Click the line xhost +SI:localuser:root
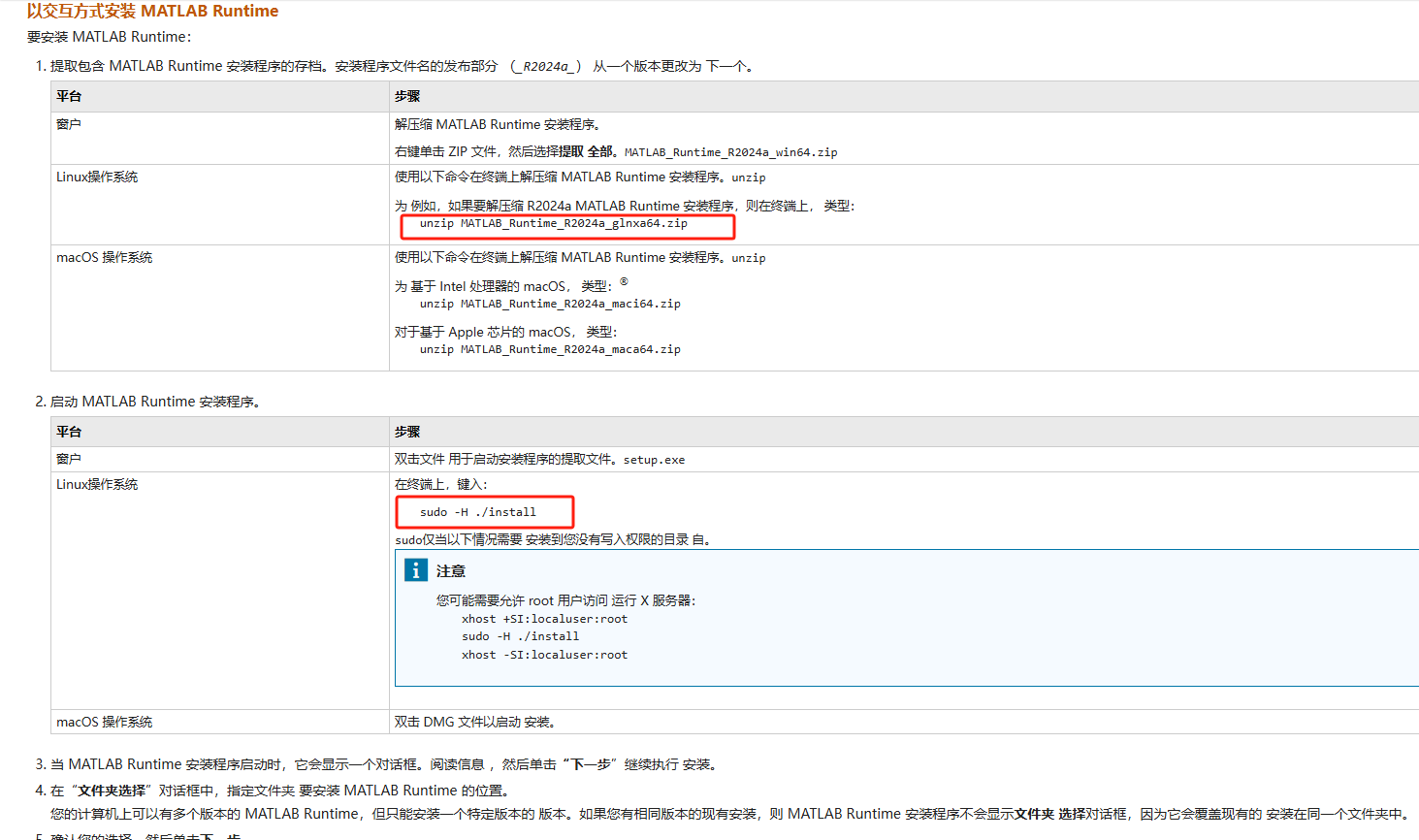 click(x=544, y=619)
